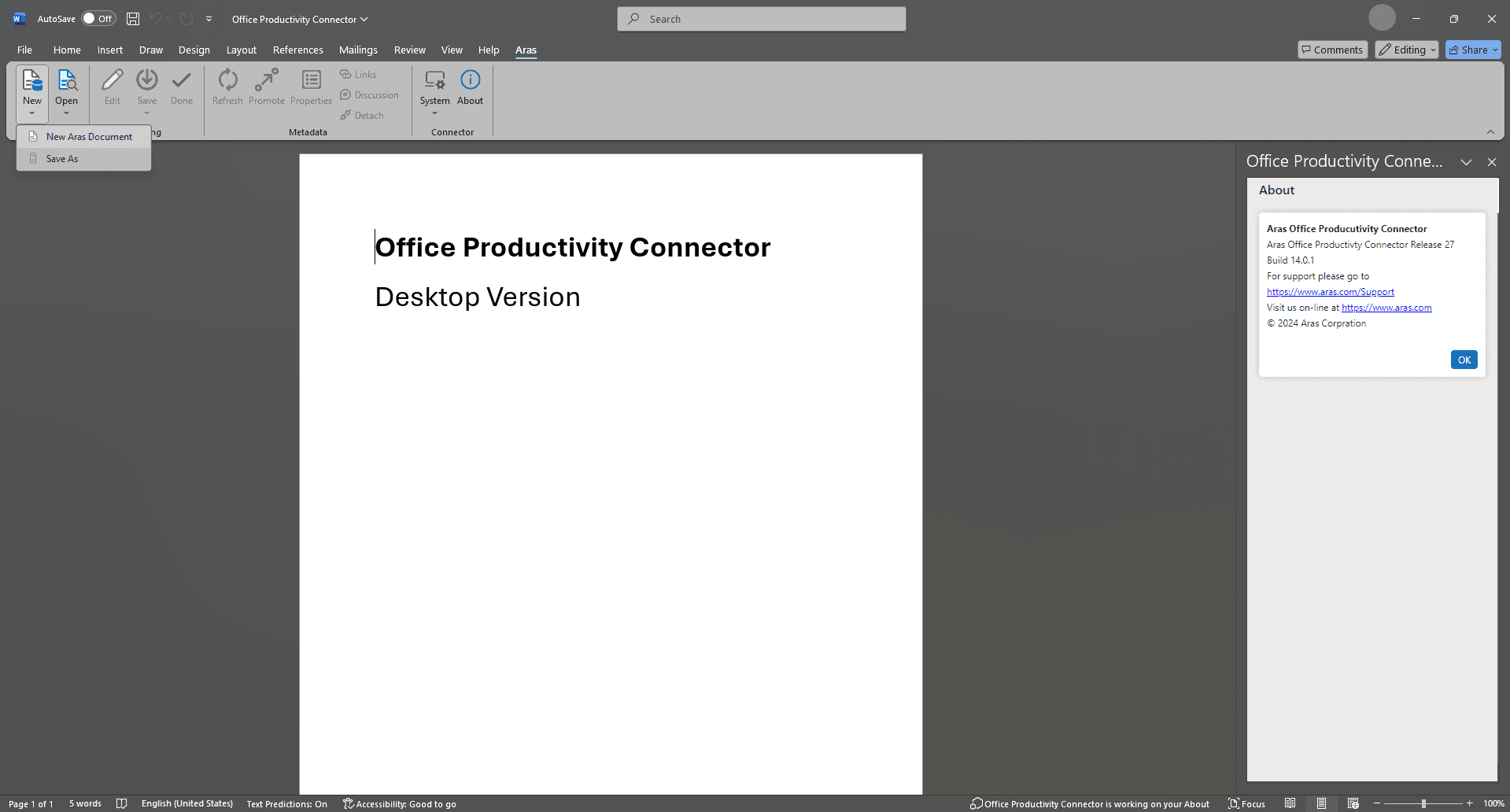This screenshot has width=1510, height=812.
Task: Click Text Predictions: On in status bar
Action: pyautogui.click(x=287, y=803)
